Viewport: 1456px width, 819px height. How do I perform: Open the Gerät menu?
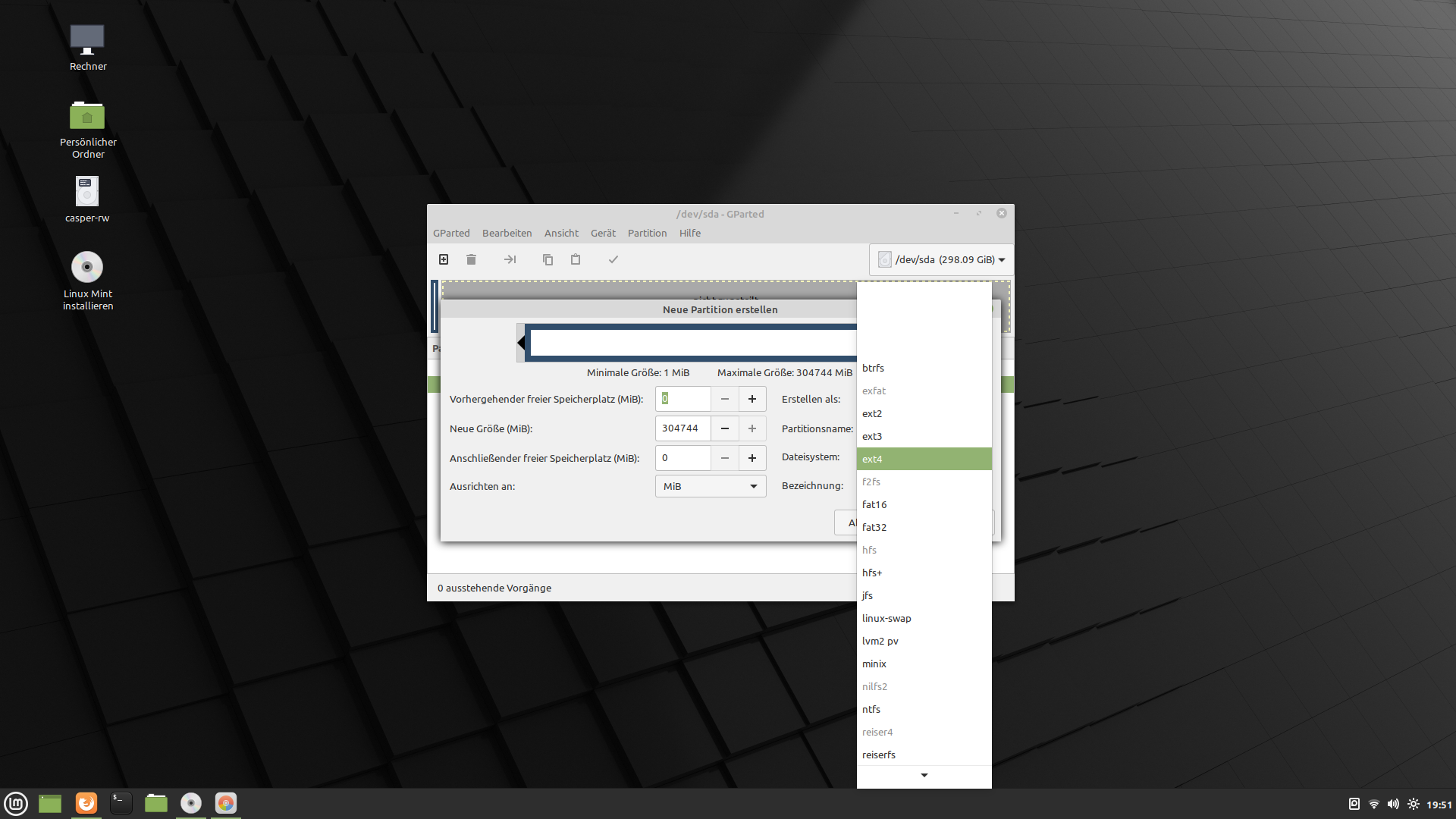pyautogui.click(x=603, y=233)
